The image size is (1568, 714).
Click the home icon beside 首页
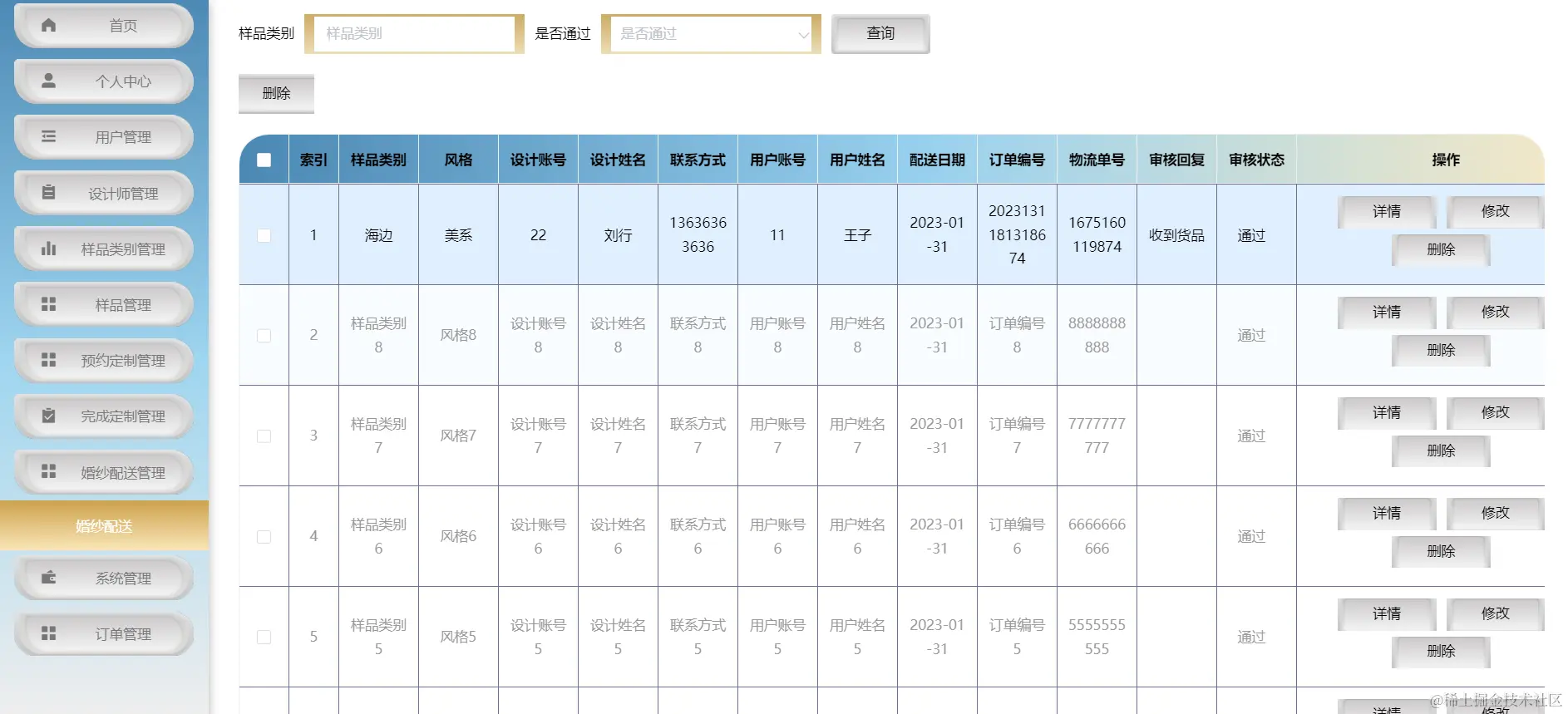(x=48, y=25)
